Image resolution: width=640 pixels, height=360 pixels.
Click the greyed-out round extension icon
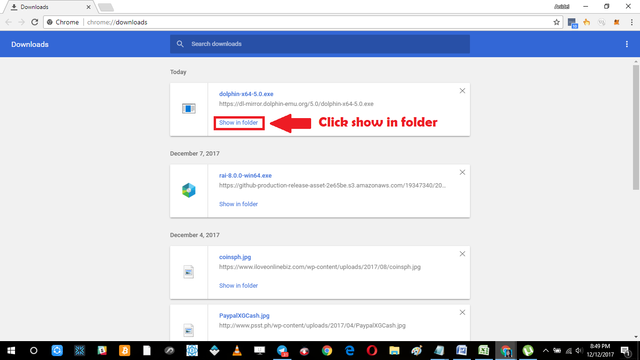click(x=601, y=22)
